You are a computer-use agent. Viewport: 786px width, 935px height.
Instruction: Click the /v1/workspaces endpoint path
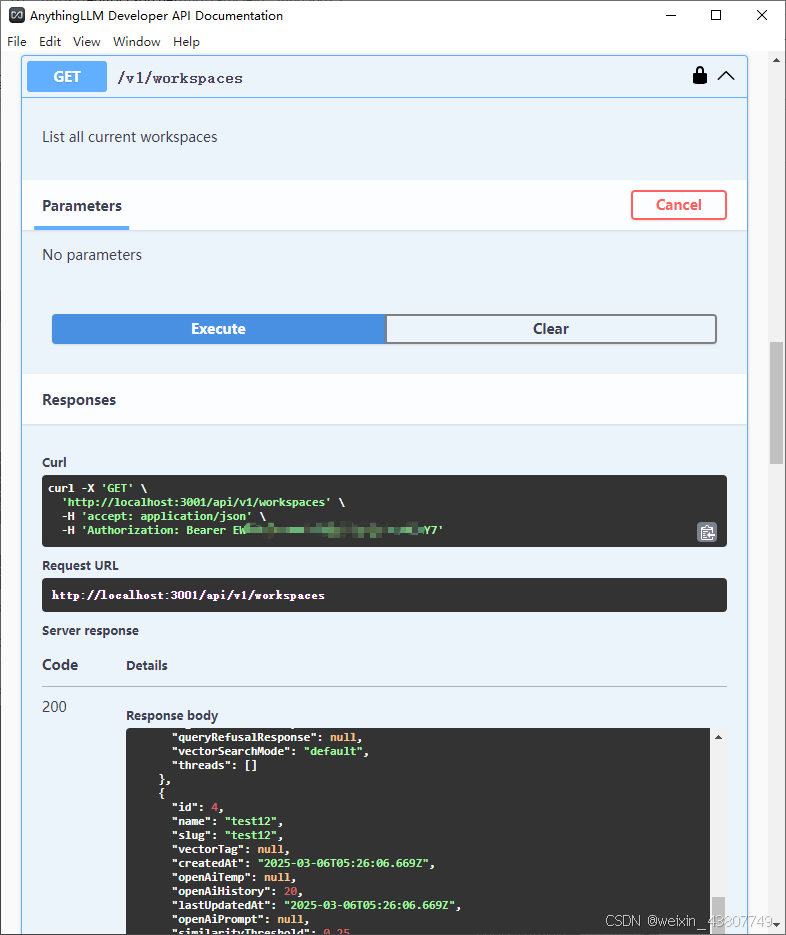pyautogui.click(x=180, y=78)
